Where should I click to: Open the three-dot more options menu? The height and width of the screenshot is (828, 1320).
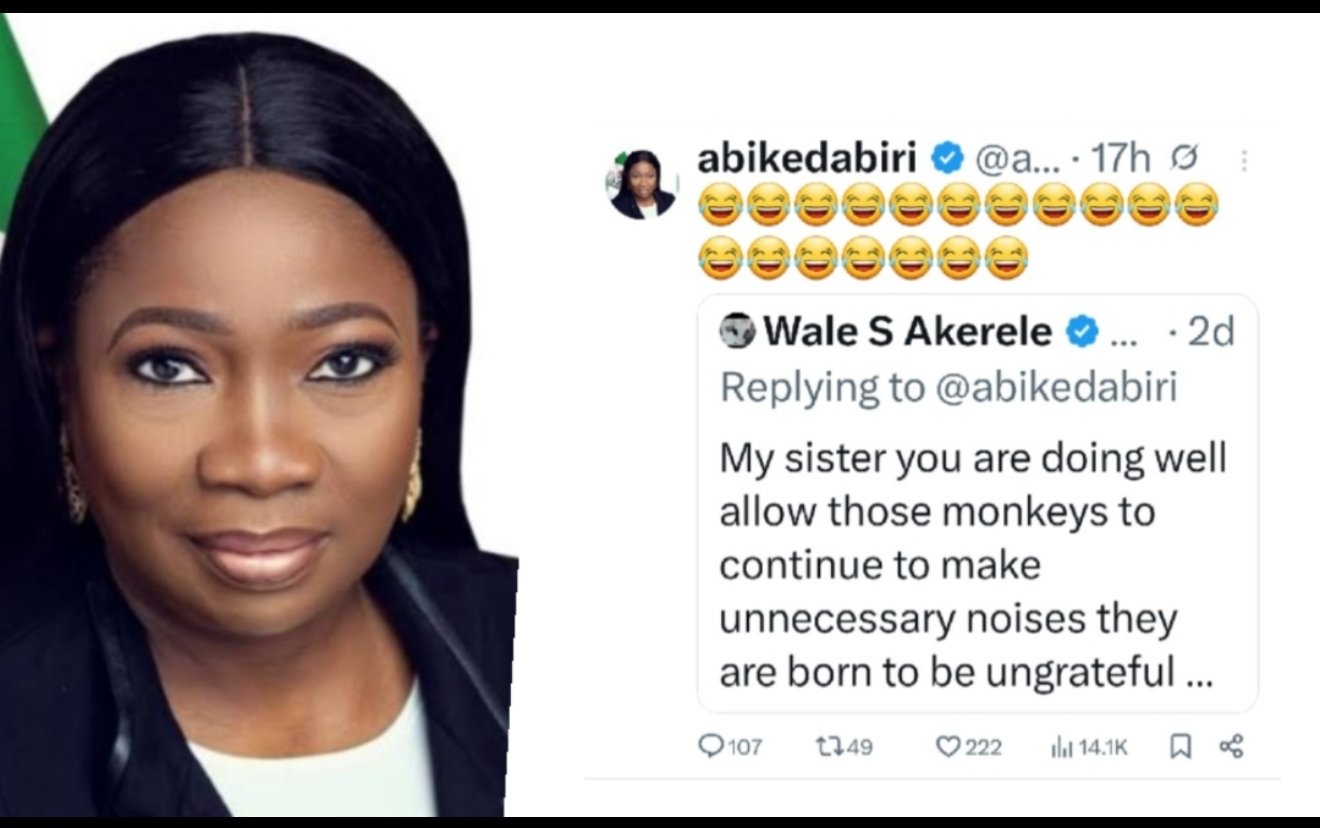(x=1244, y=160)
